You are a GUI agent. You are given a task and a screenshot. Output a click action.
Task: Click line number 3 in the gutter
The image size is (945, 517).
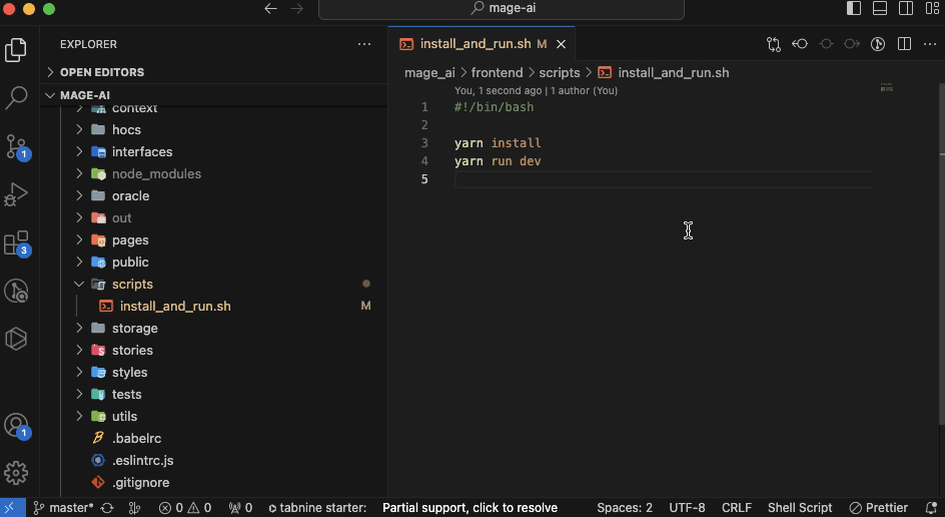point(424,143)
